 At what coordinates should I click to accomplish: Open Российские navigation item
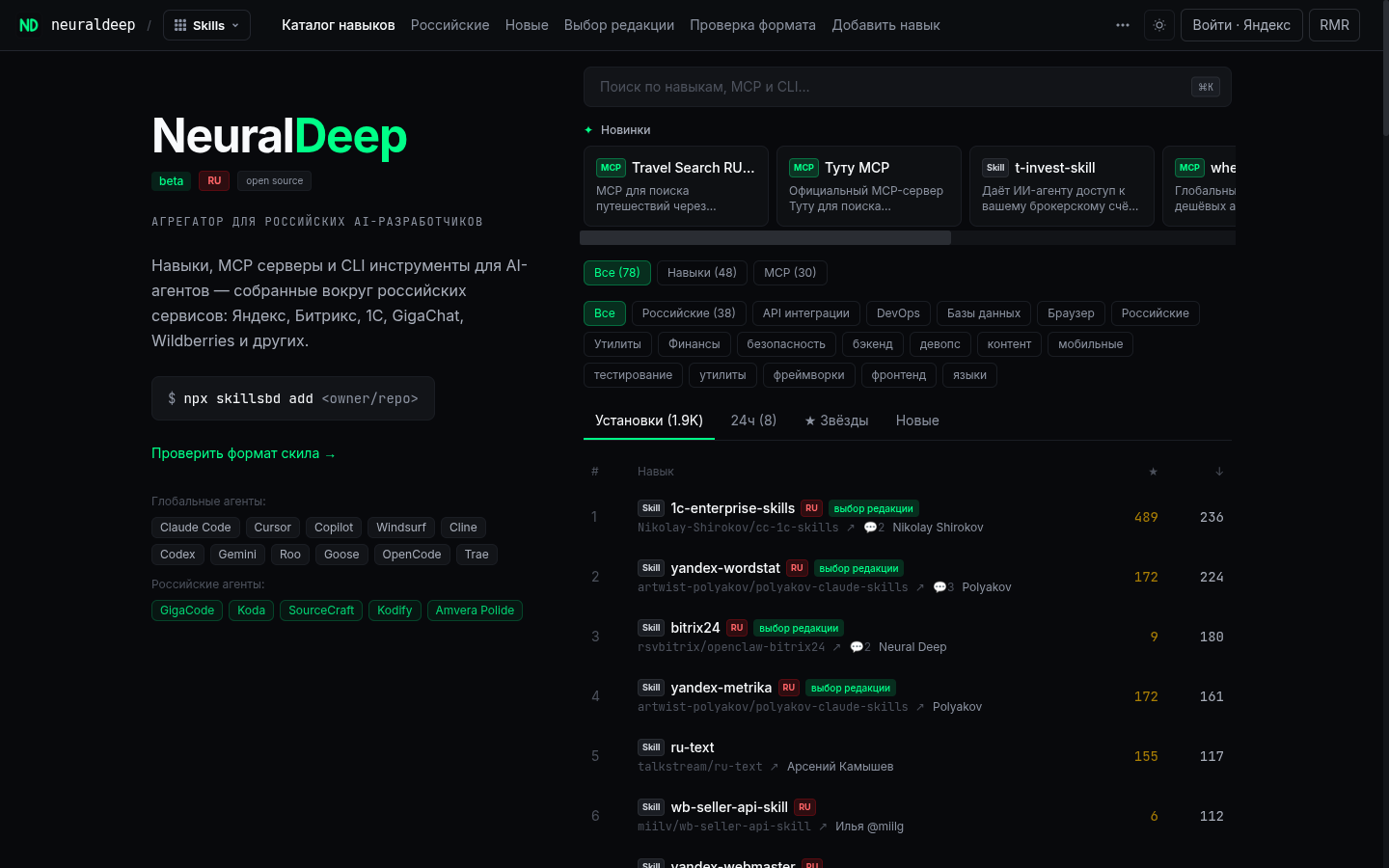point(450,25)
